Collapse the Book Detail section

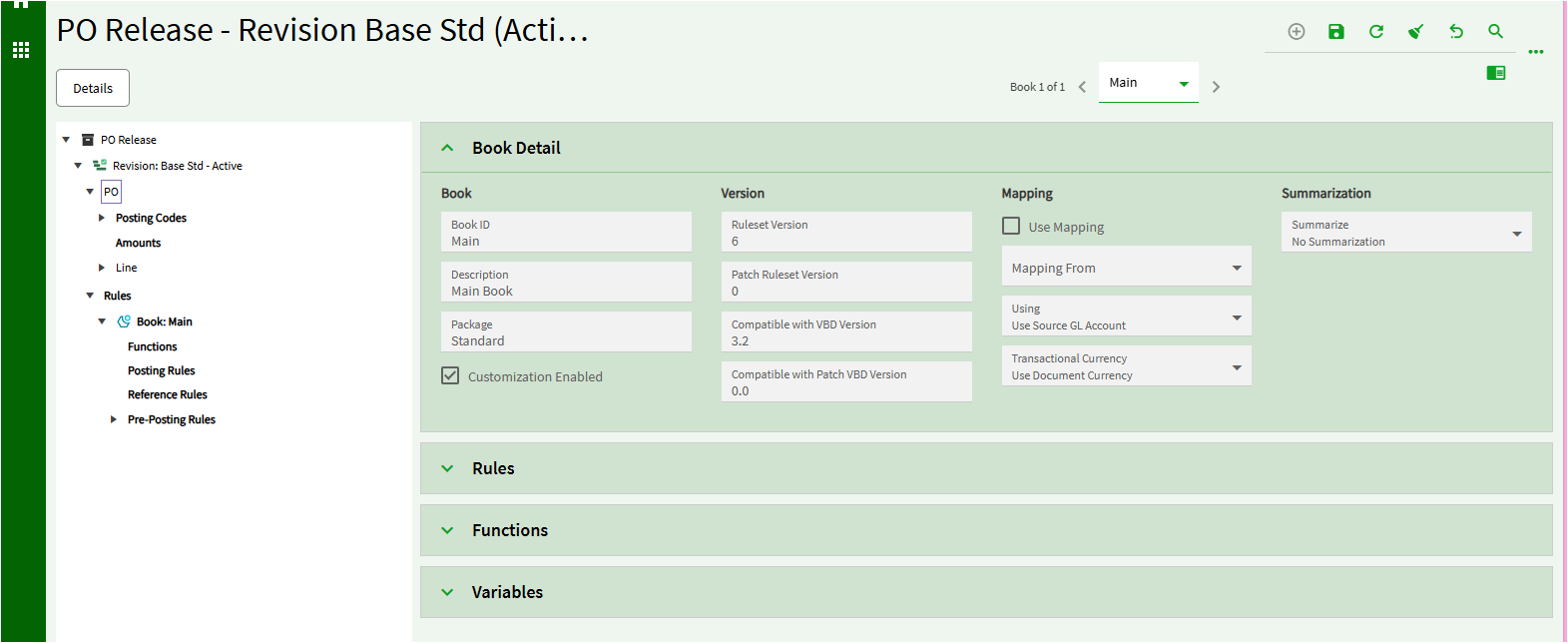[x=448, y=148]
